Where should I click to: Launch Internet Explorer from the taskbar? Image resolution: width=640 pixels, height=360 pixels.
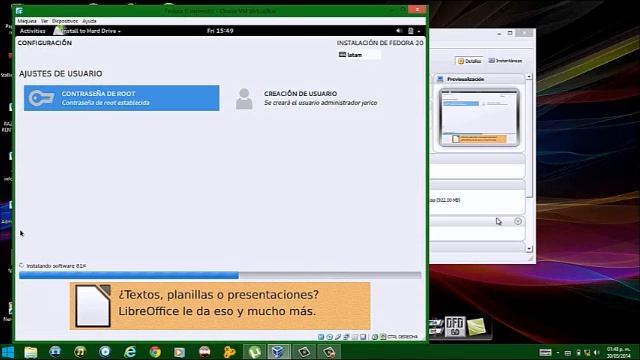130,352
